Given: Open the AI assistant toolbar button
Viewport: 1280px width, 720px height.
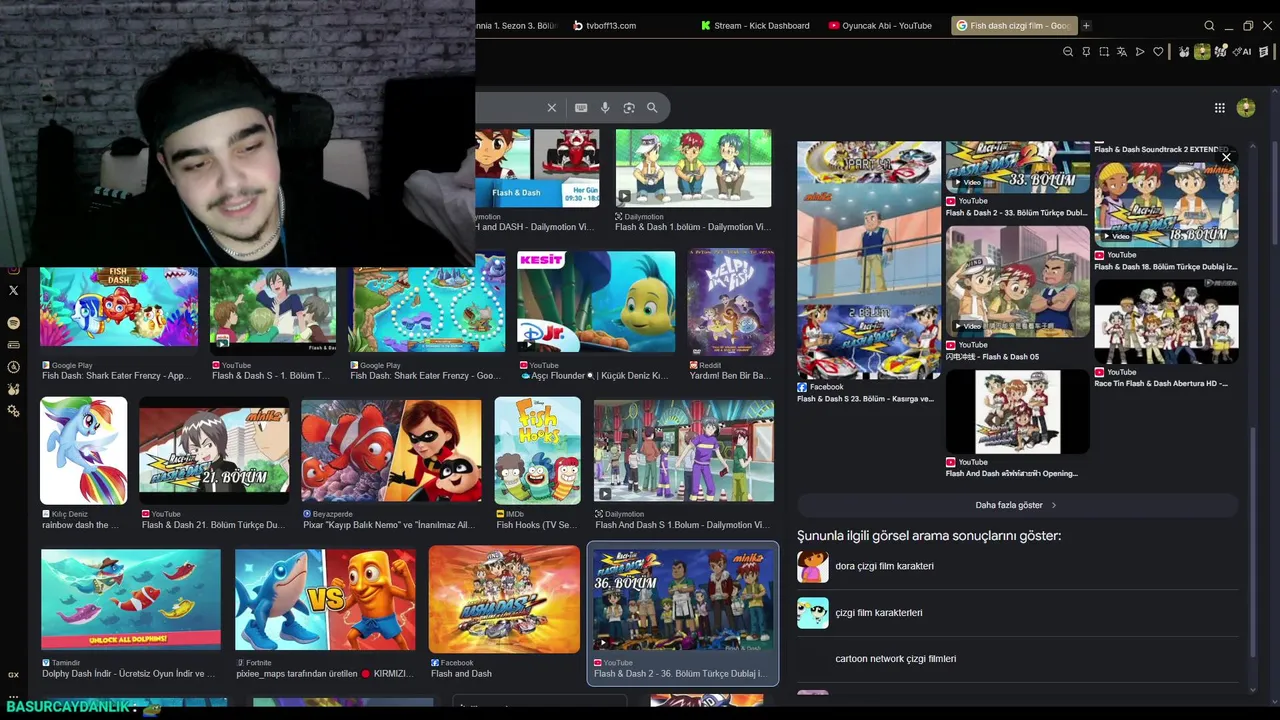Looking at the screenshot, I should (x=1243, y=52).
